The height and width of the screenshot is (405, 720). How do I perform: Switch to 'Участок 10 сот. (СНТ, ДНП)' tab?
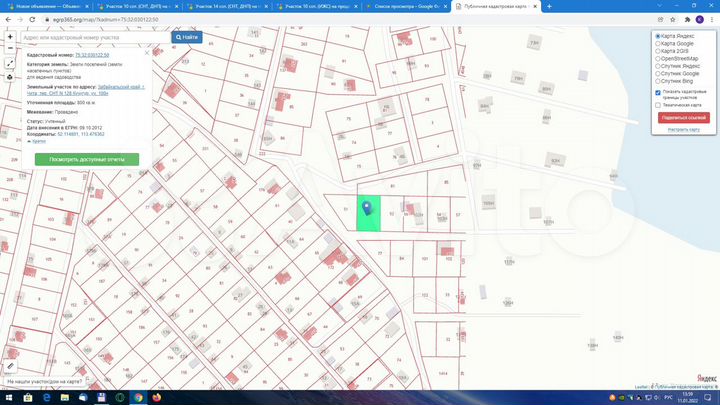click(138, 6)
